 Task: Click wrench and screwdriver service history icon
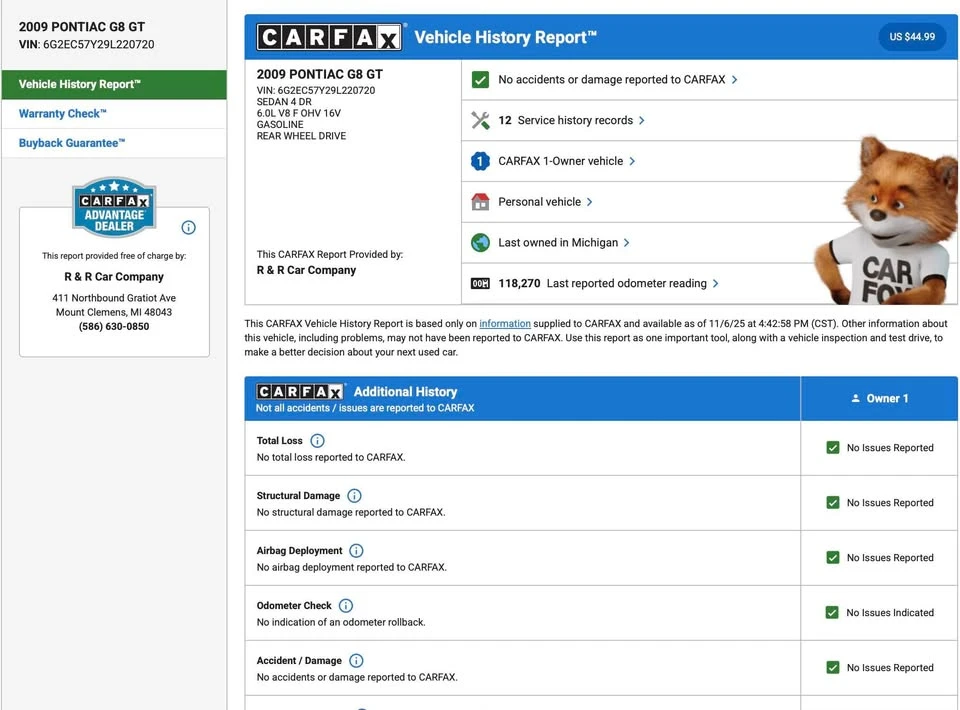click(481, 121)
